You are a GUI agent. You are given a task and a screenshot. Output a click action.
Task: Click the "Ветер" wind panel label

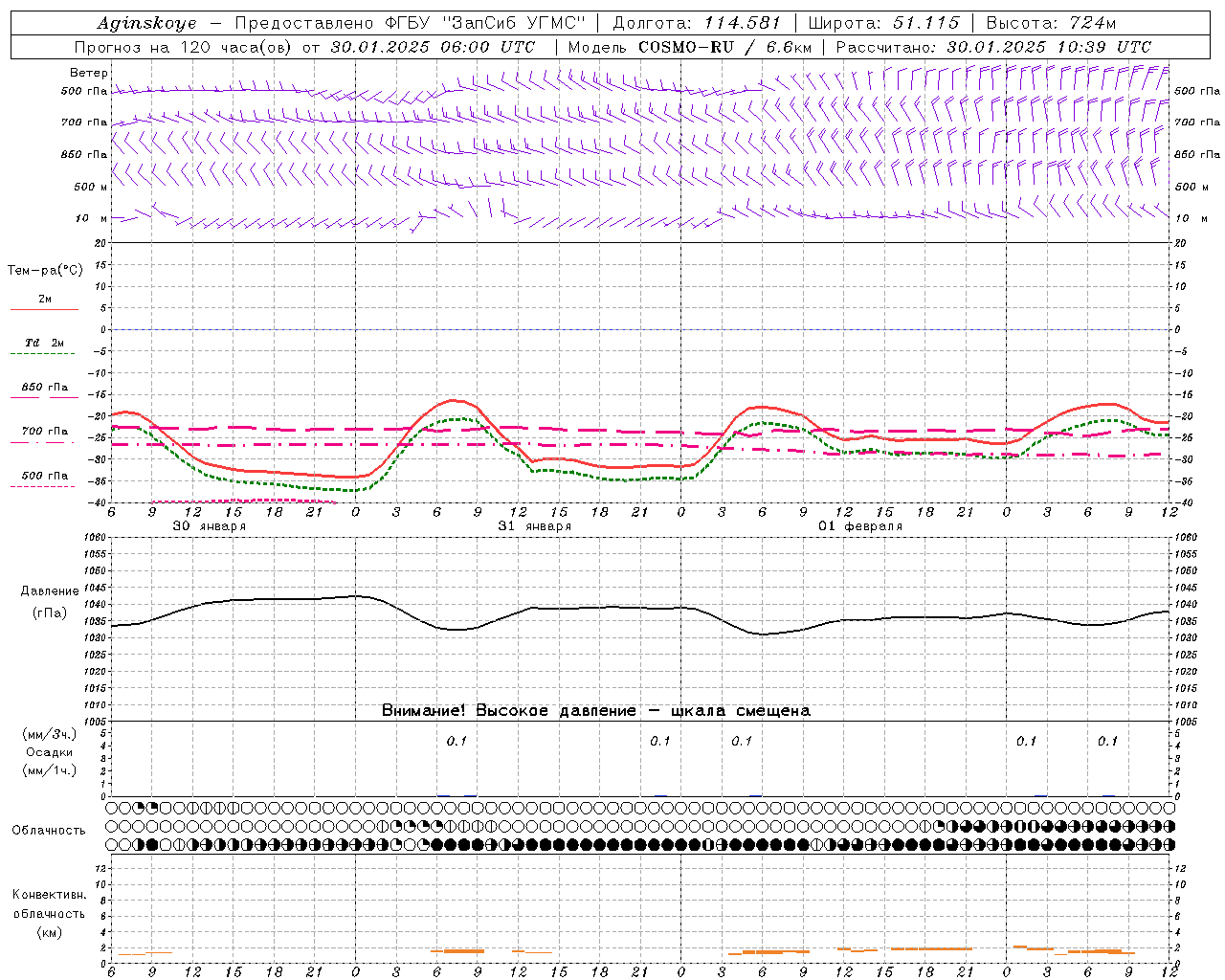click(89, 73)
